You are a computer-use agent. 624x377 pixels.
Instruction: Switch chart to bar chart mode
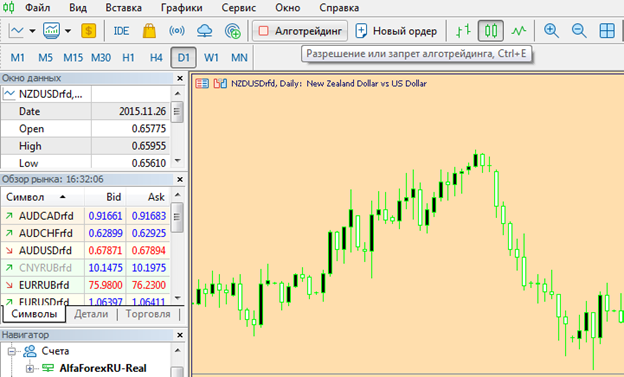[463, 31]
